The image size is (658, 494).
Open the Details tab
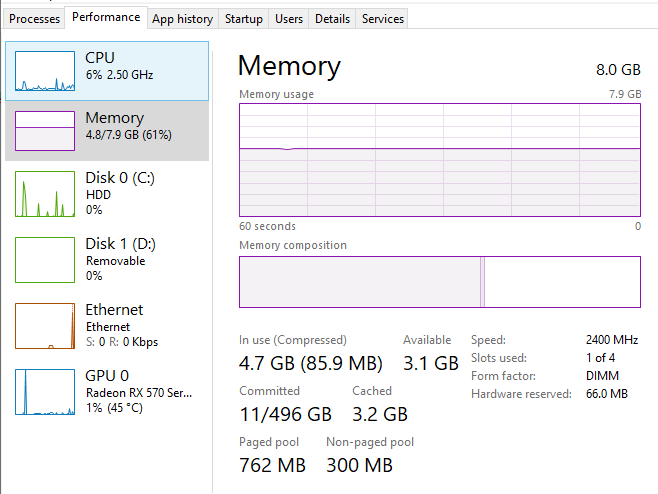[x=332, y=19]
